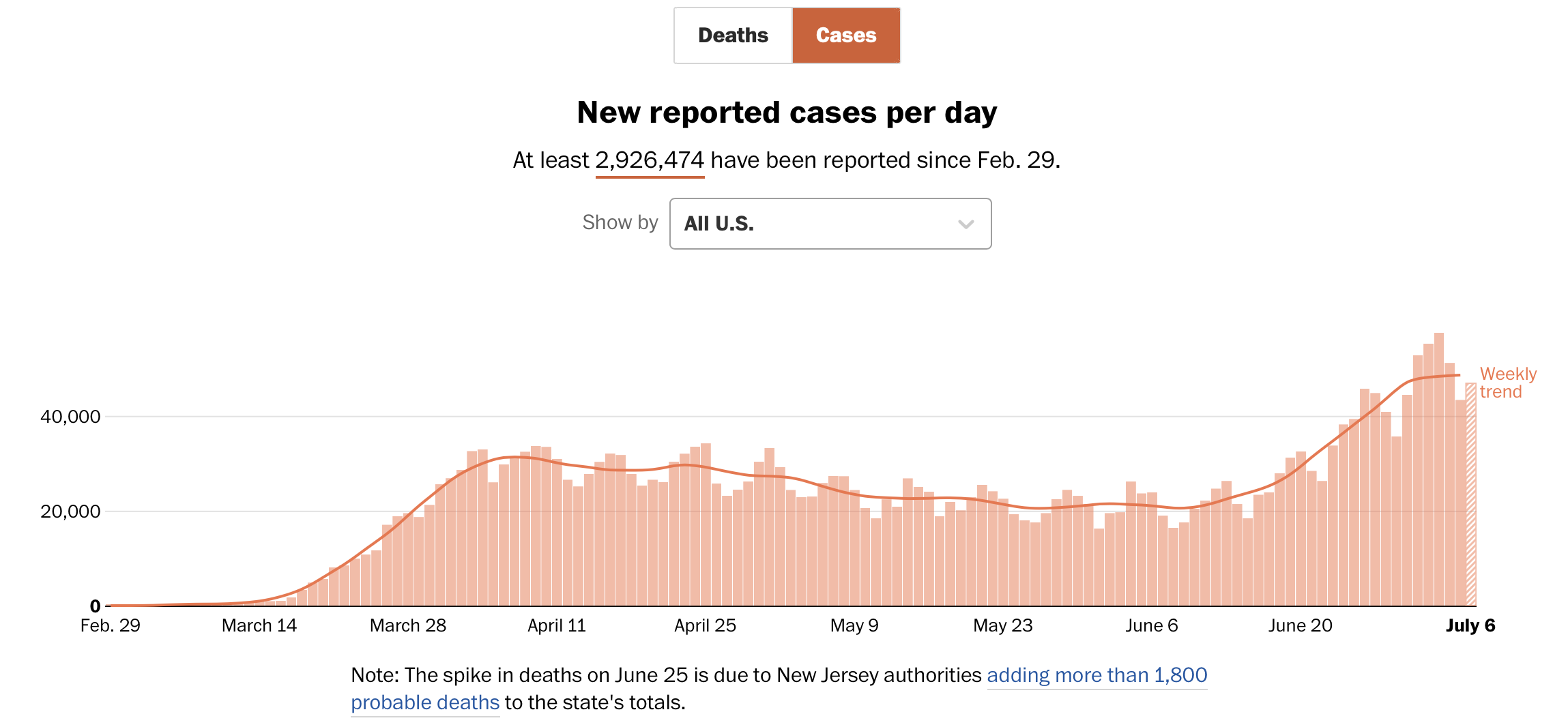Click the 40,000 y-axis label
The width and height of the screenshot is (1568, 727).
[x=70, y=417]
